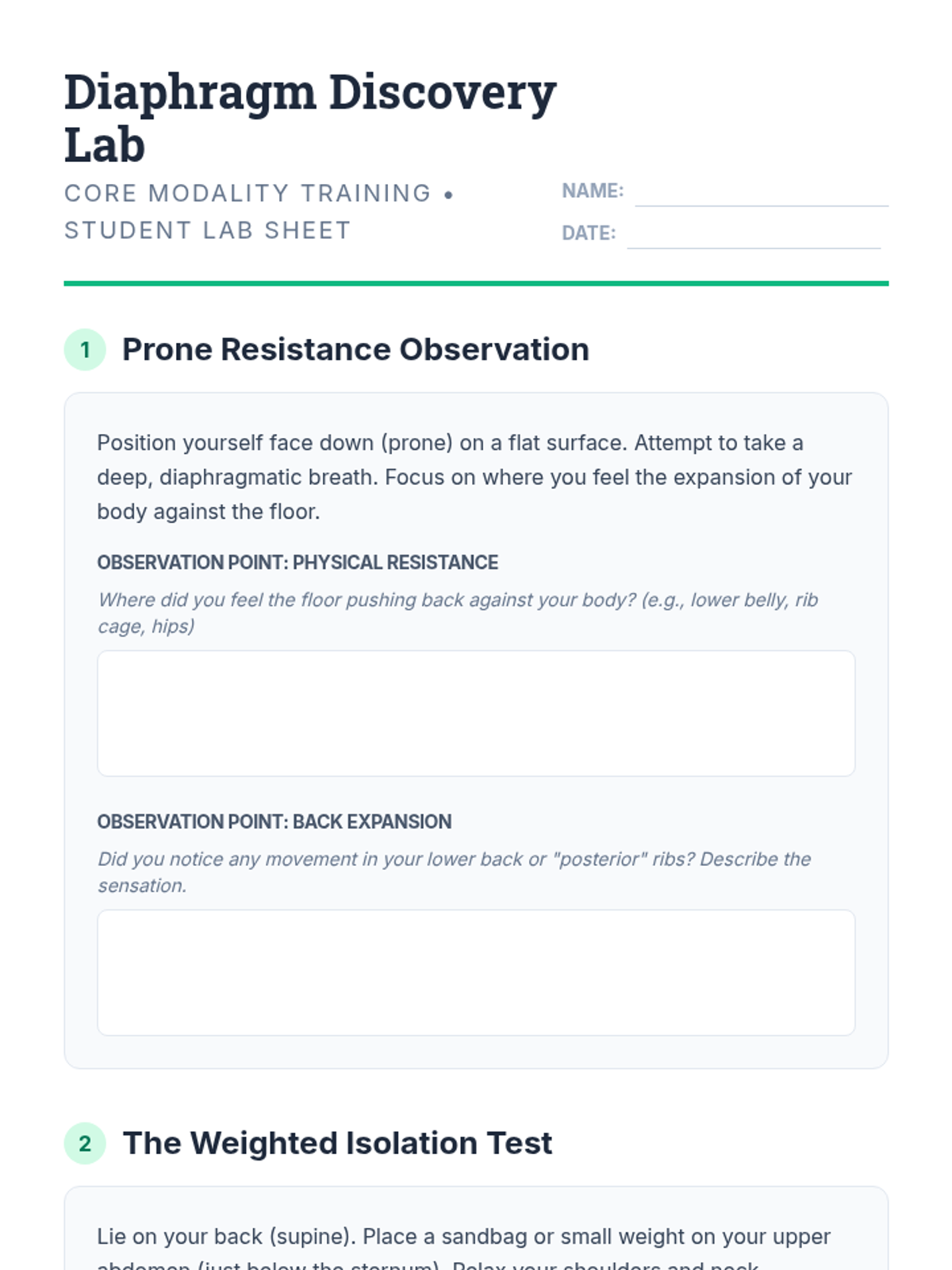952x1270 pixels.
Task: Click the Back Expansion answer box
Action: tap(476, 972)
